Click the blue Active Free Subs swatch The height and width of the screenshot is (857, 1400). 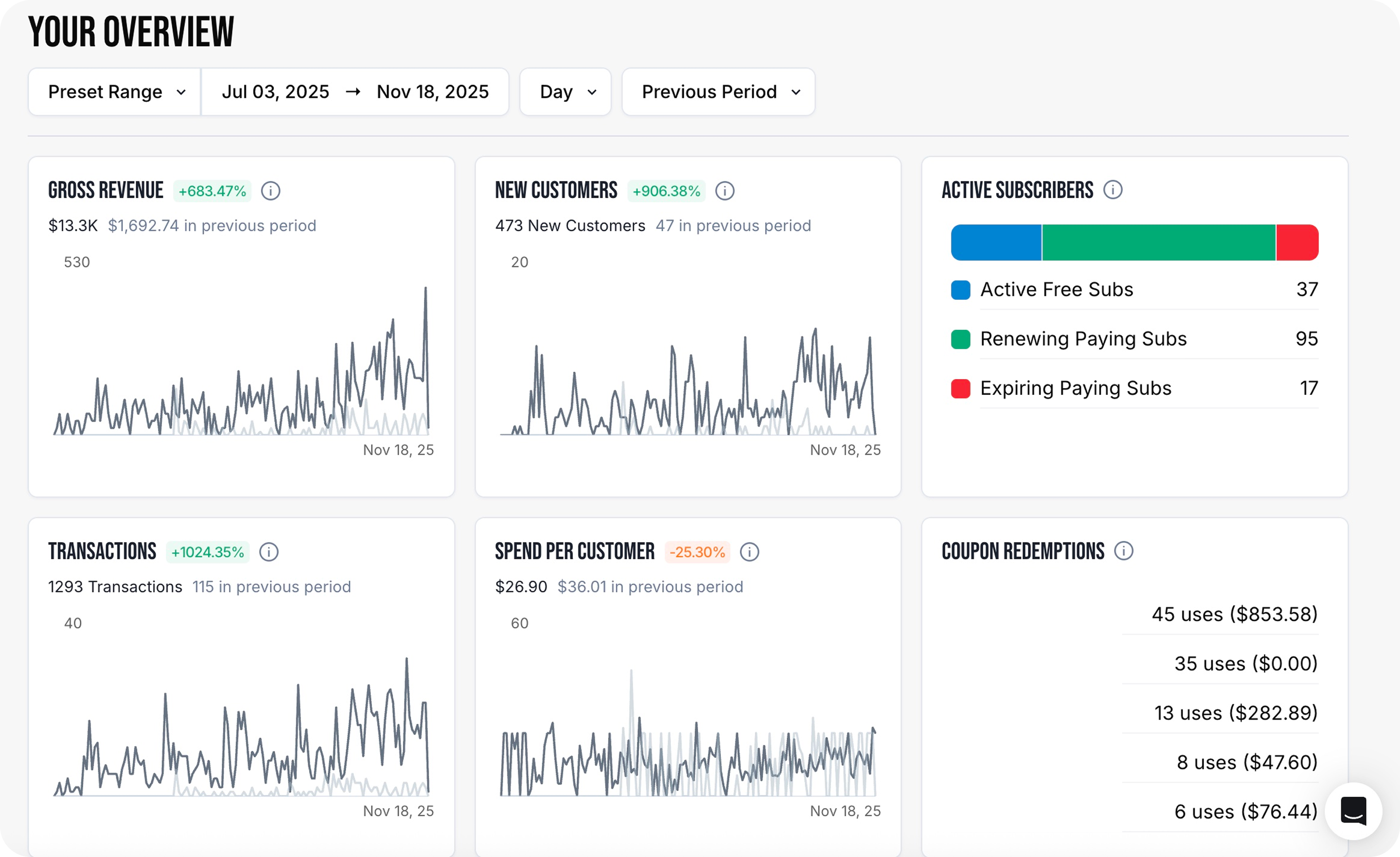pyautogui.click(x=961, y=290)
